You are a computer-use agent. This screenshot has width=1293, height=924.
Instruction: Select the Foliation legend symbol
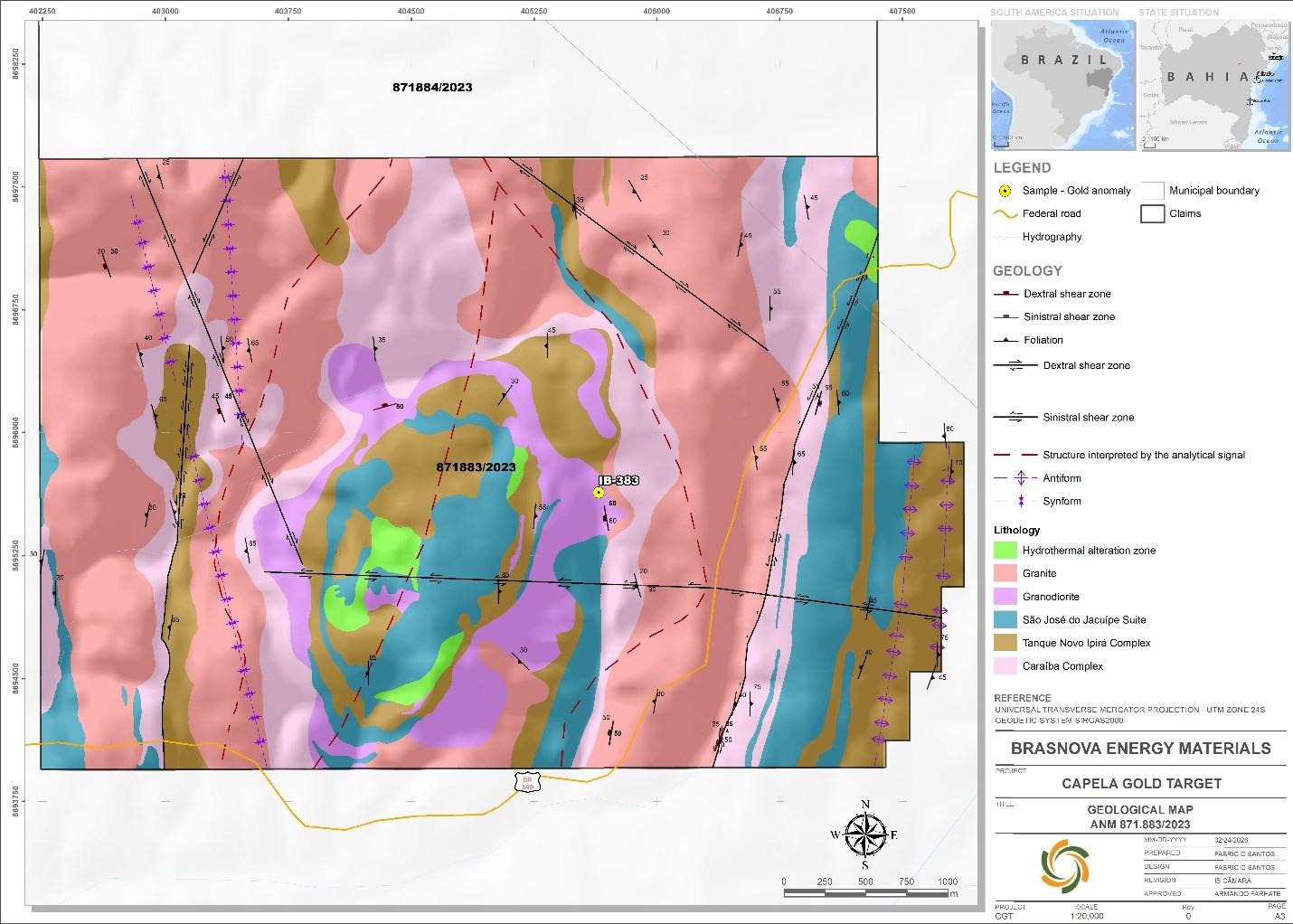point(1006,340)
